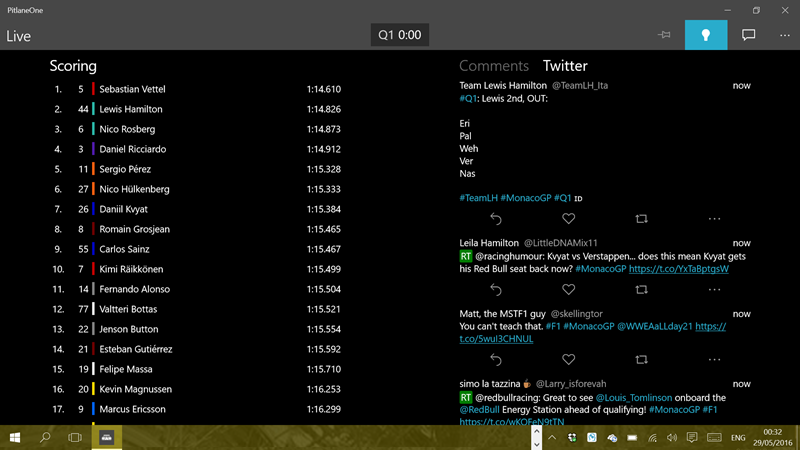Open Windows Task View in taskbar
800x450 pixels.
(75, 438)
